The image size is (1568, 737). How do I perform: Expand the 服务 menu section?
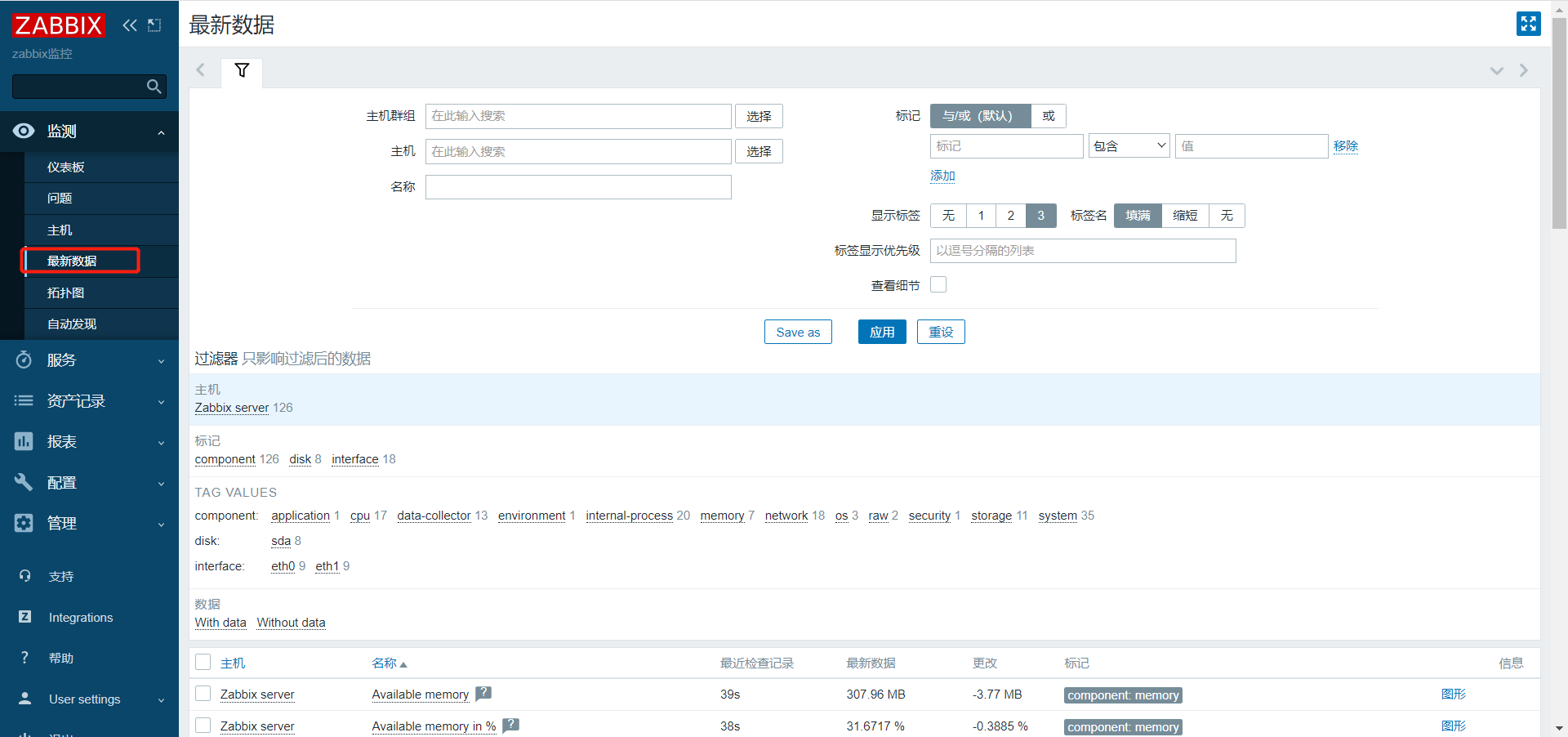pos(161,361)
